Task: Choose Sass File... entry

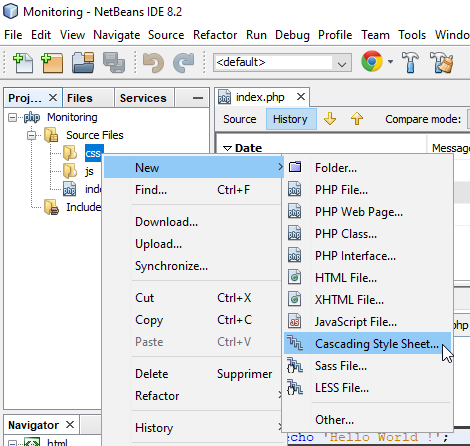Action: click(367, 365)
